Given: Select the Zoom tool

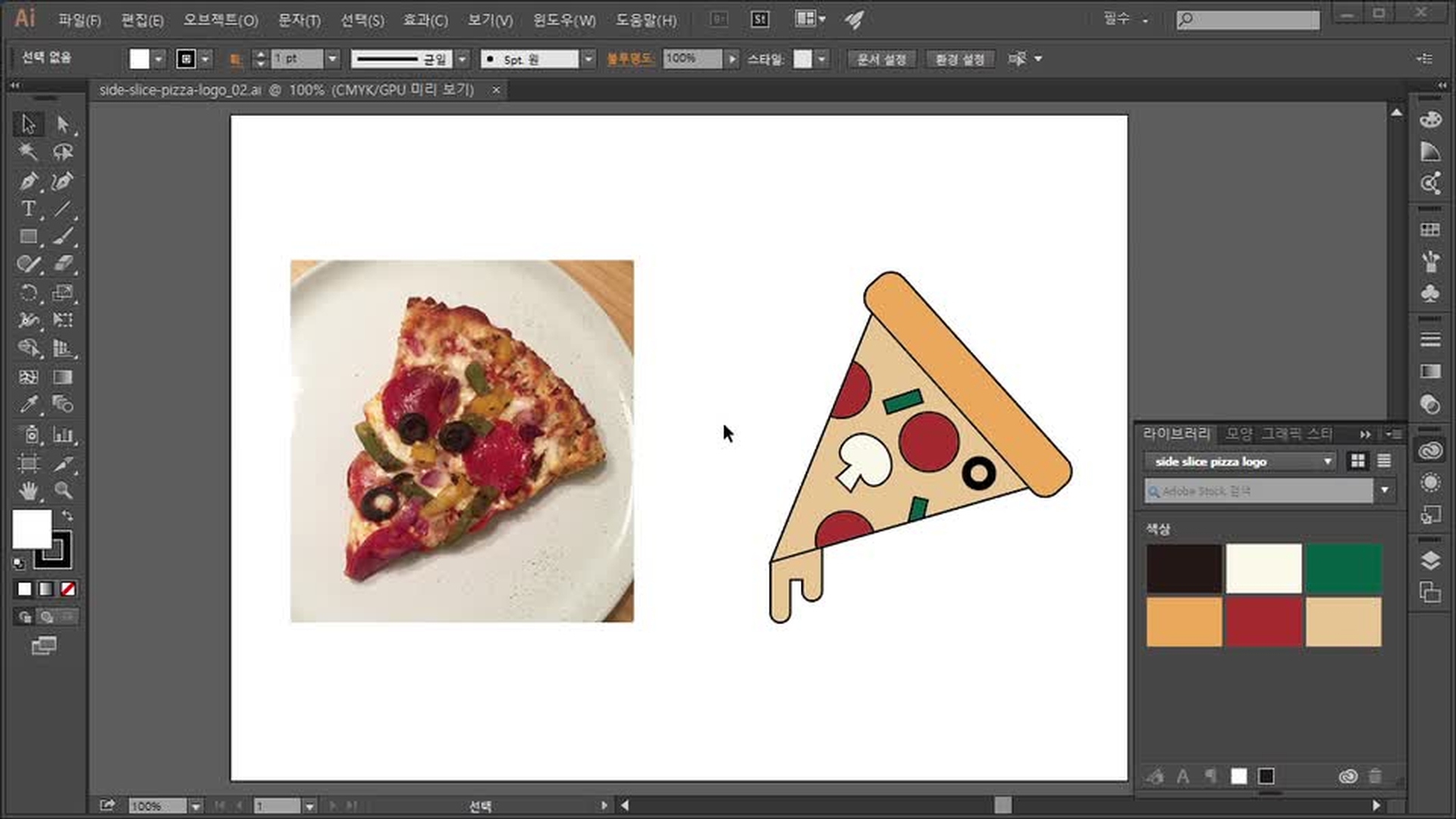Looking at the screenshot, I should pos(63,491).
